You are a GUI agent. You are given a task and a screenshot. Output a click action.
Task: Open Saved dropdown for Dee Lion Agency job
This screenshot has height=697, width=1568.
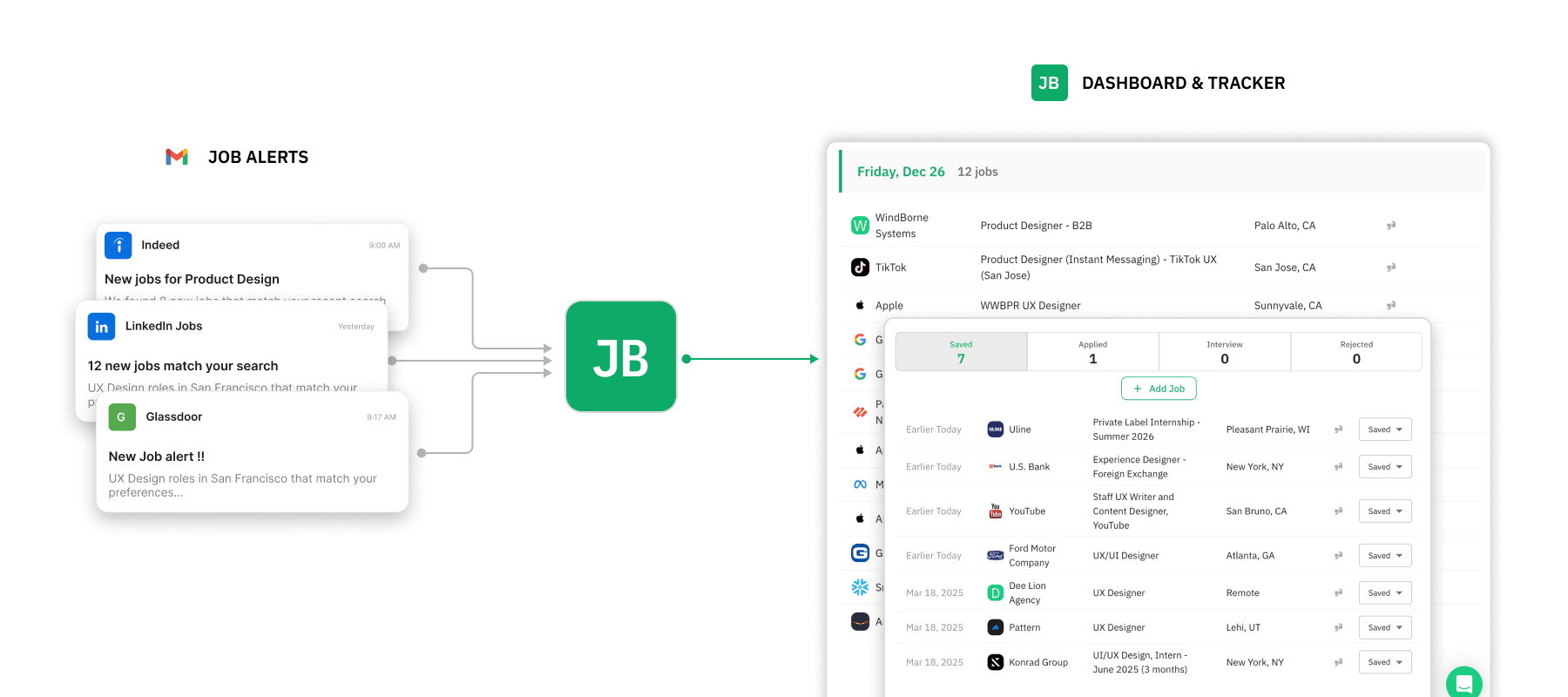coord(1385,593)
